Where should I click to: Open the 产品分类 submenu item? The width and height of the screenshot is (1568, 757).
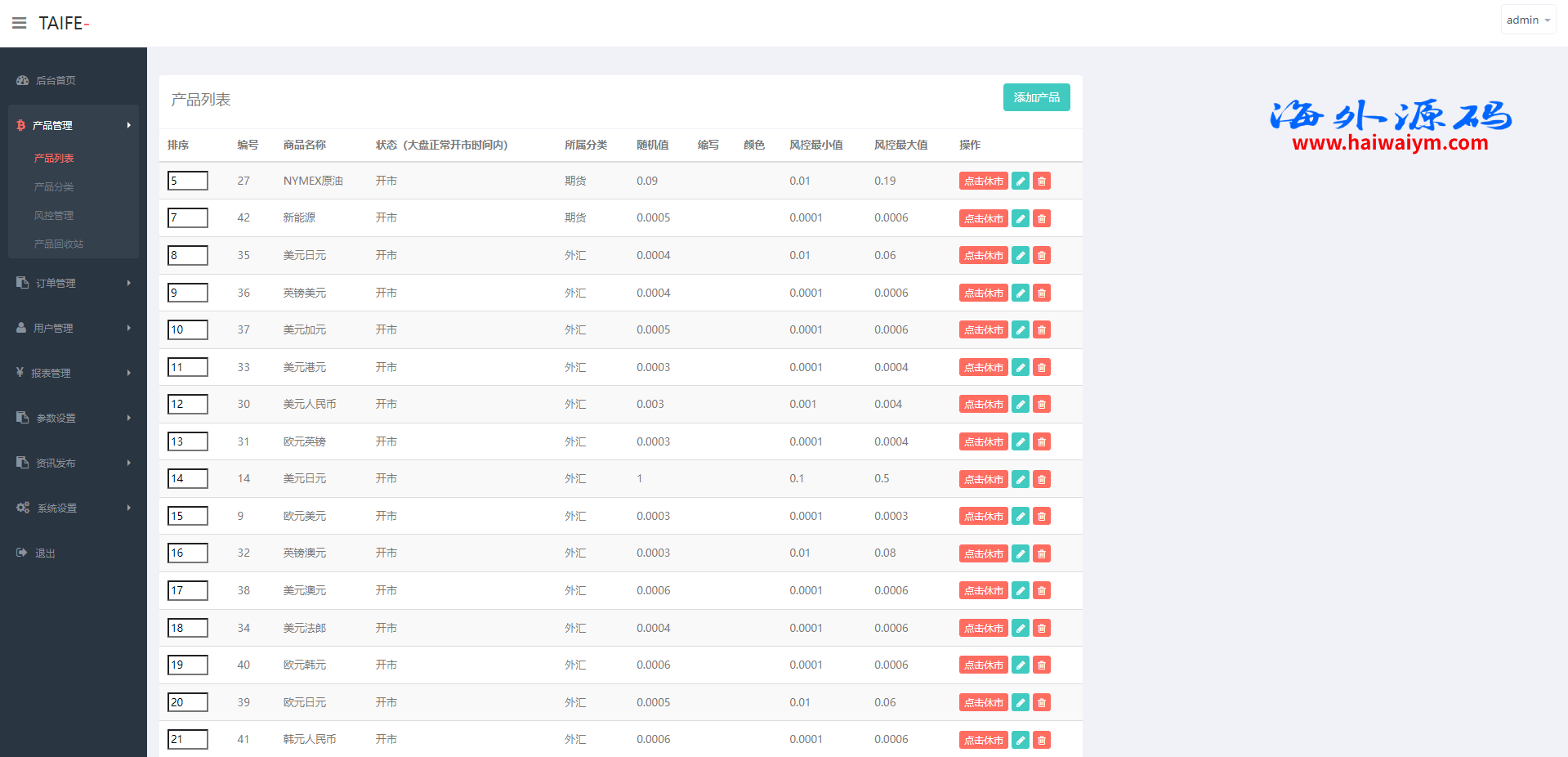point(54,186)
